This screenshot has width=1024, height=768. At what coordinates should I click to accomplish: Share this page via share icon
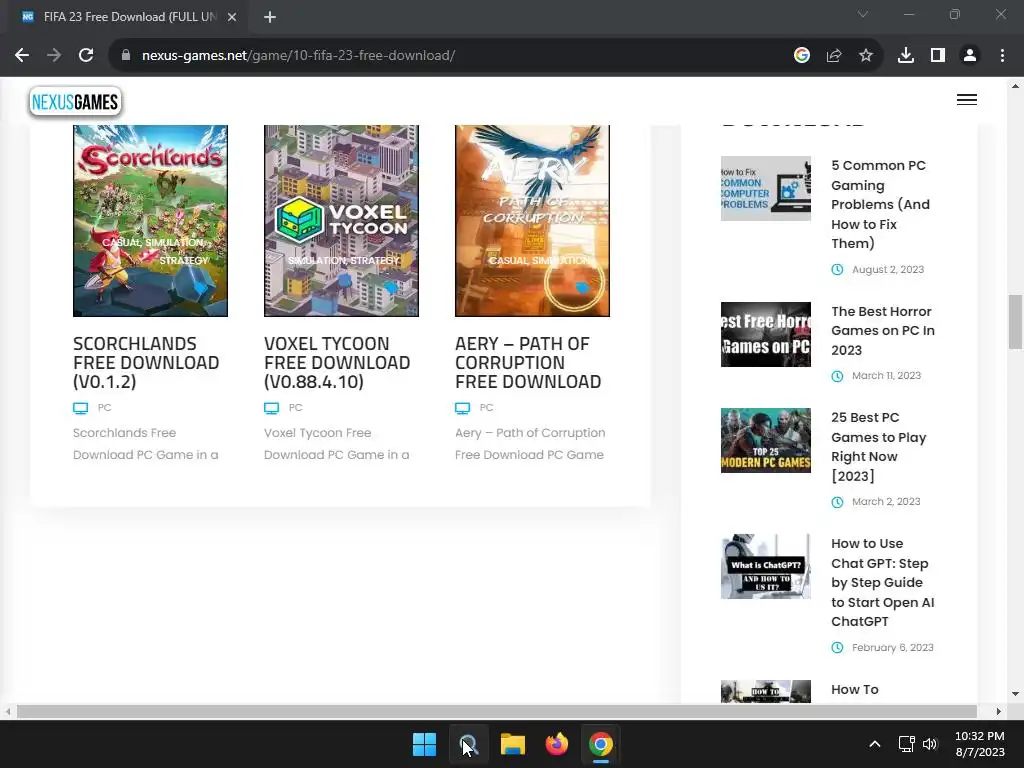(834, 56)
